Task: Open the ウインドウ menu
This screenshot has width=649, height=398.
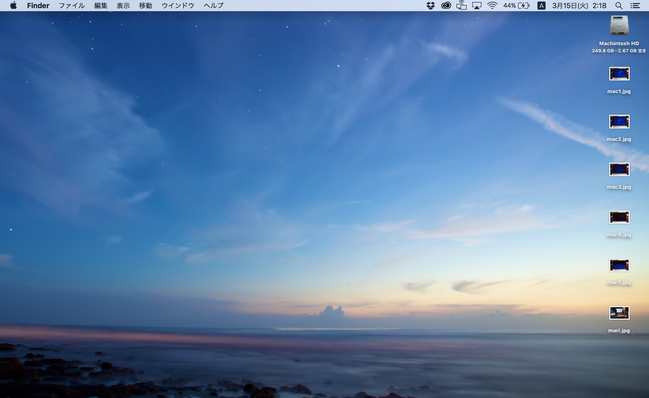Action: (178, 5)
